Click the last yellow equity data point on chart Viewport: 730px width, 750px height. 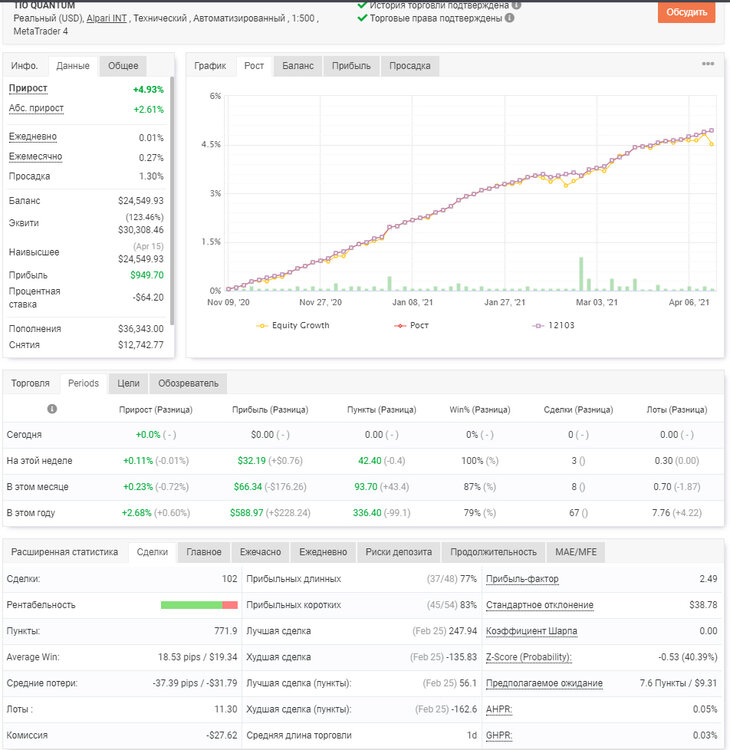coord(712,144)
